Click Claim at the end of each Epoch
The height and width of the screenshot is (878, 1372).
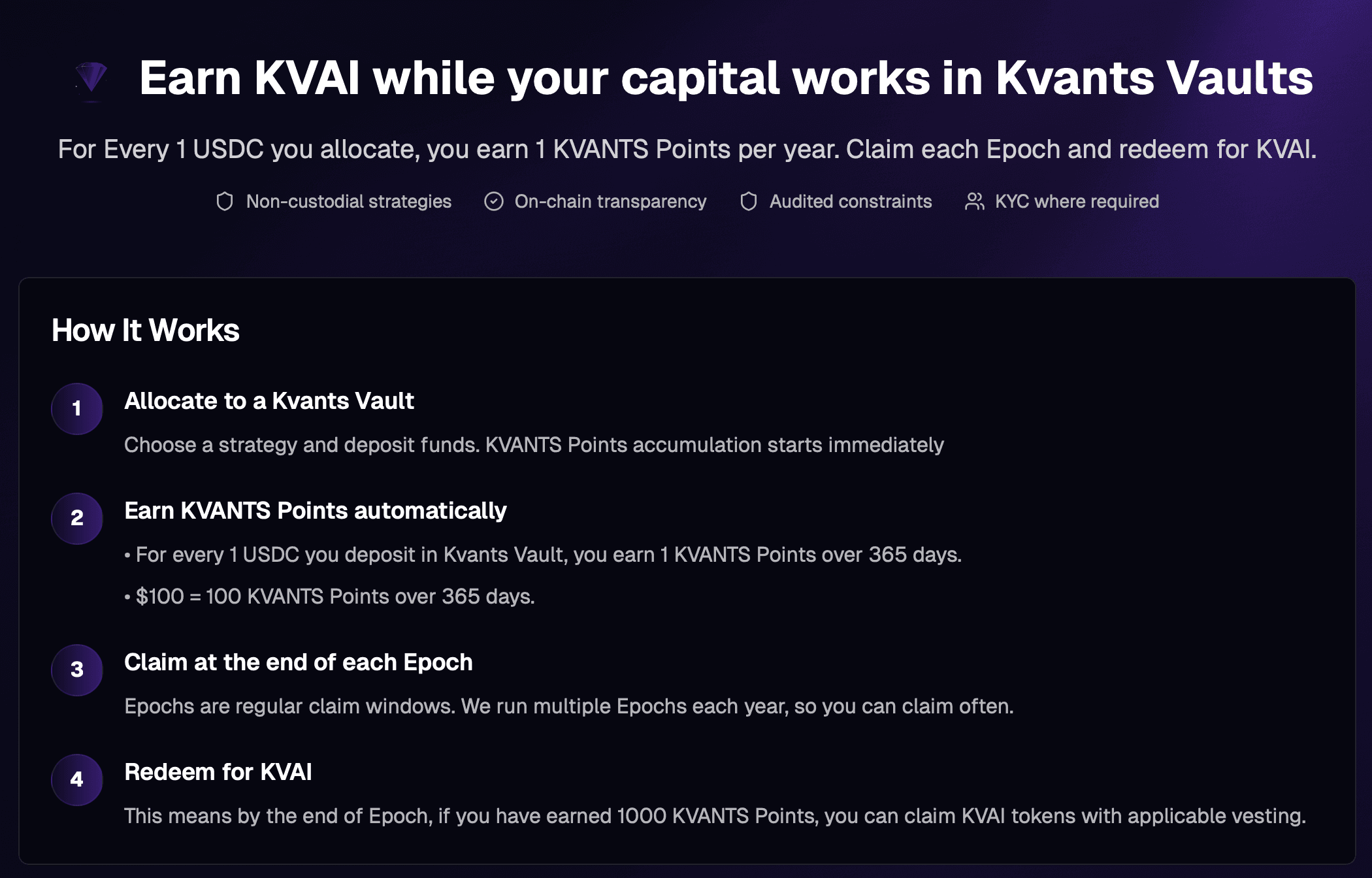click(299, 662)
